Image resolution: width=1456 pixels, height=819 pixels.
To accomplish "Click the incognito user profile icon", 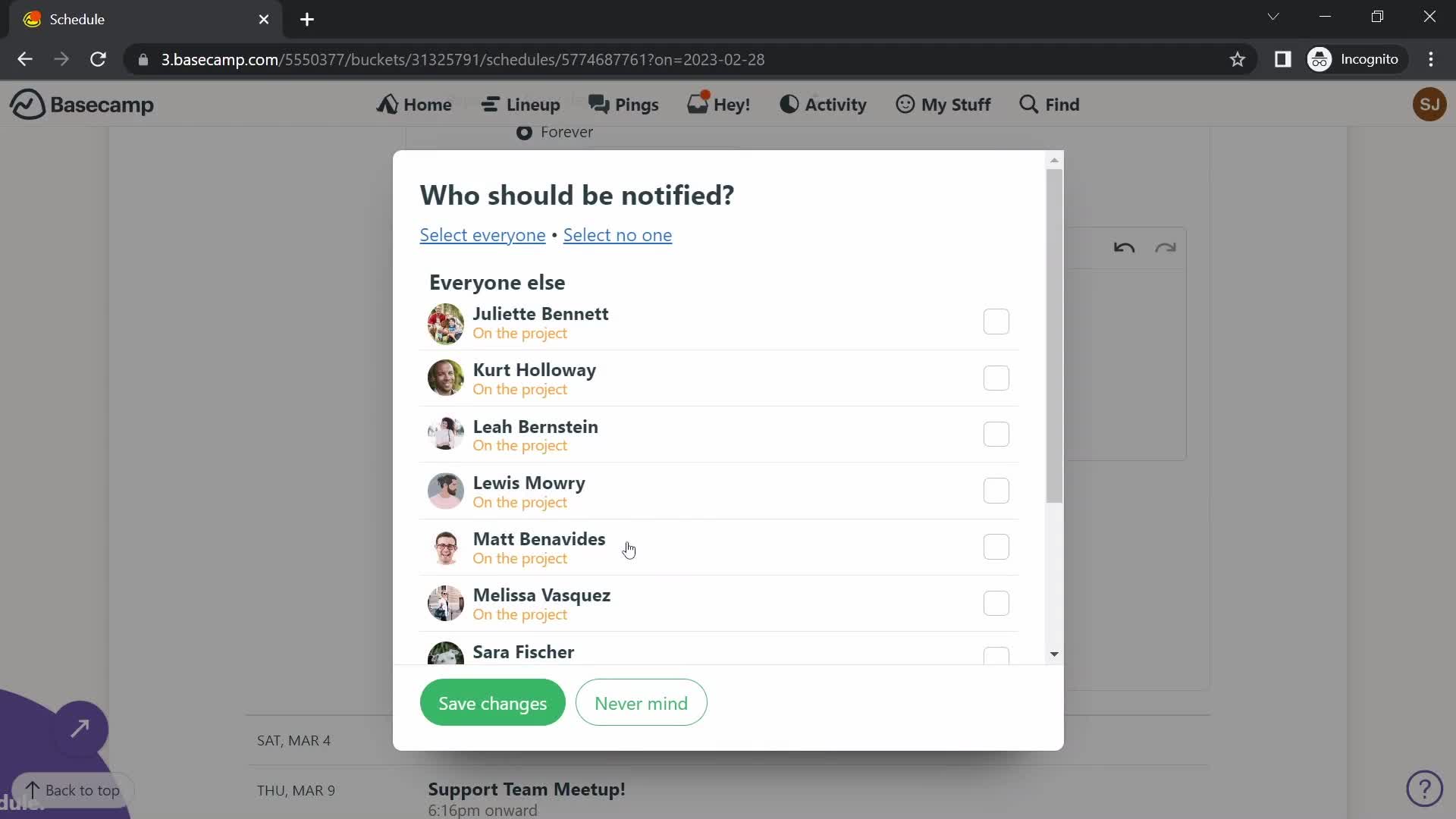I will pos(1320,60).
